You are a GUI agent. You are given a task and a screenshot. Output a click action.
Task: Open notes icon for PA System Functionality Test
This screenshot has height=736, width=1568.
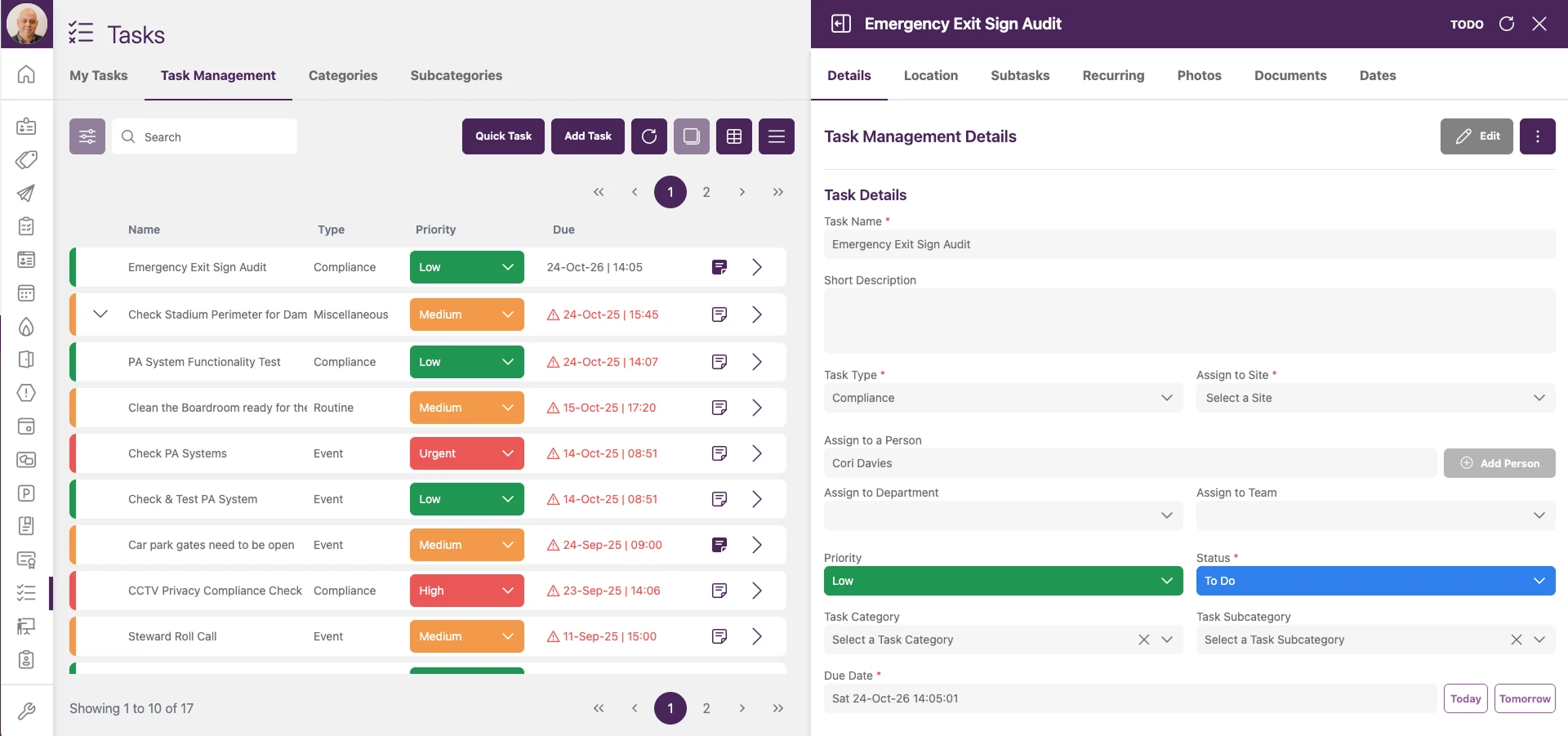coord(719,362)
